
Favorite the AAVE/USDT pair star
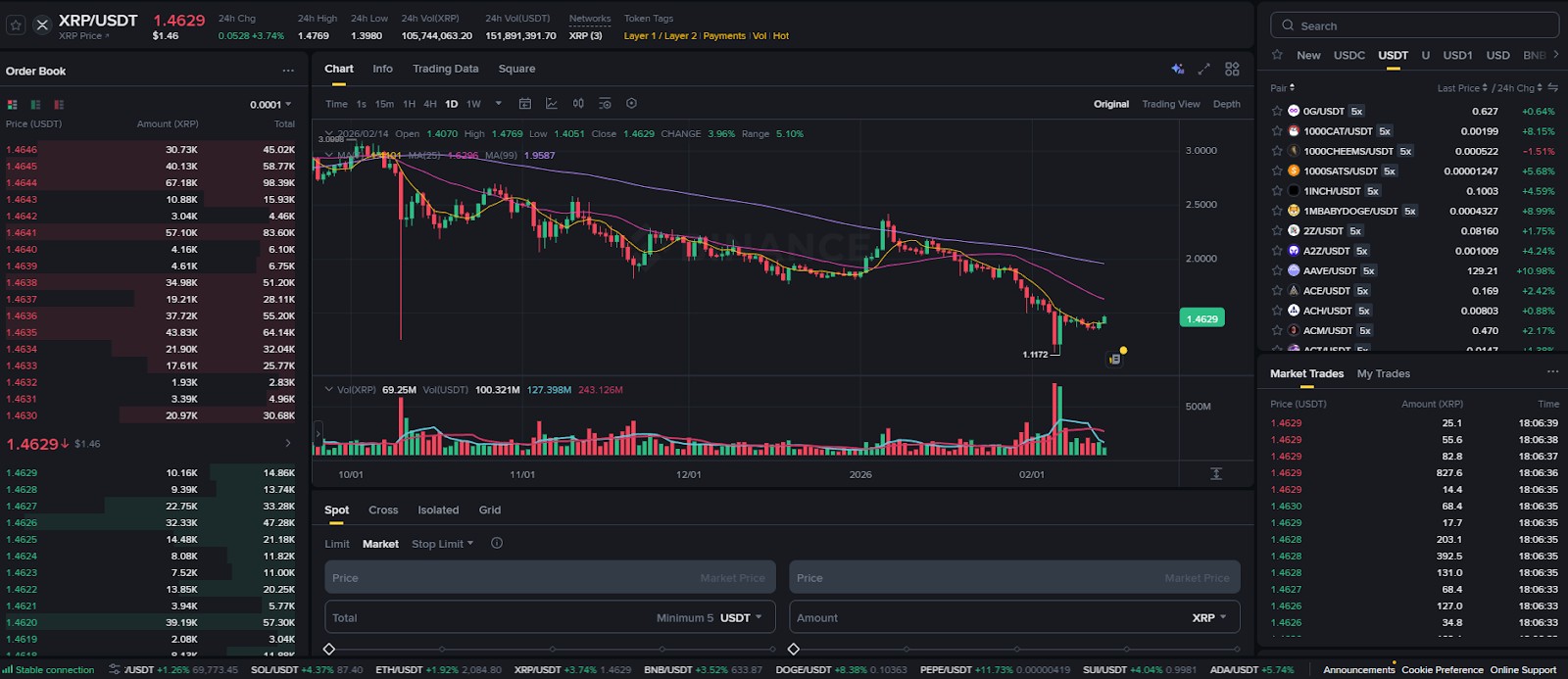pyautogui.click(x=1277, y=271)
